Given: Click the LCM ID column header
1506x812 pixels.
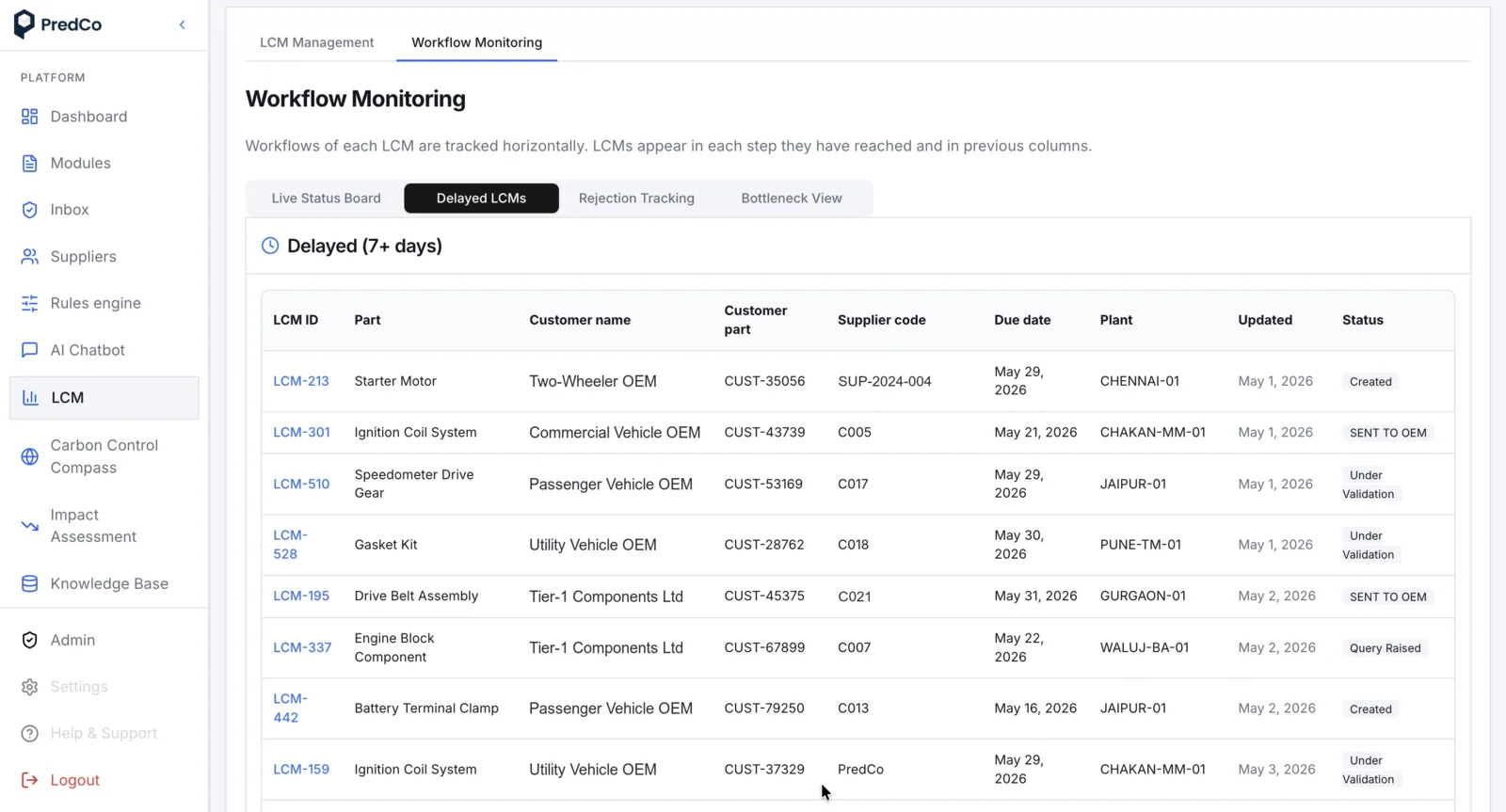Looking at the screenshot, I should click(296, 320).
